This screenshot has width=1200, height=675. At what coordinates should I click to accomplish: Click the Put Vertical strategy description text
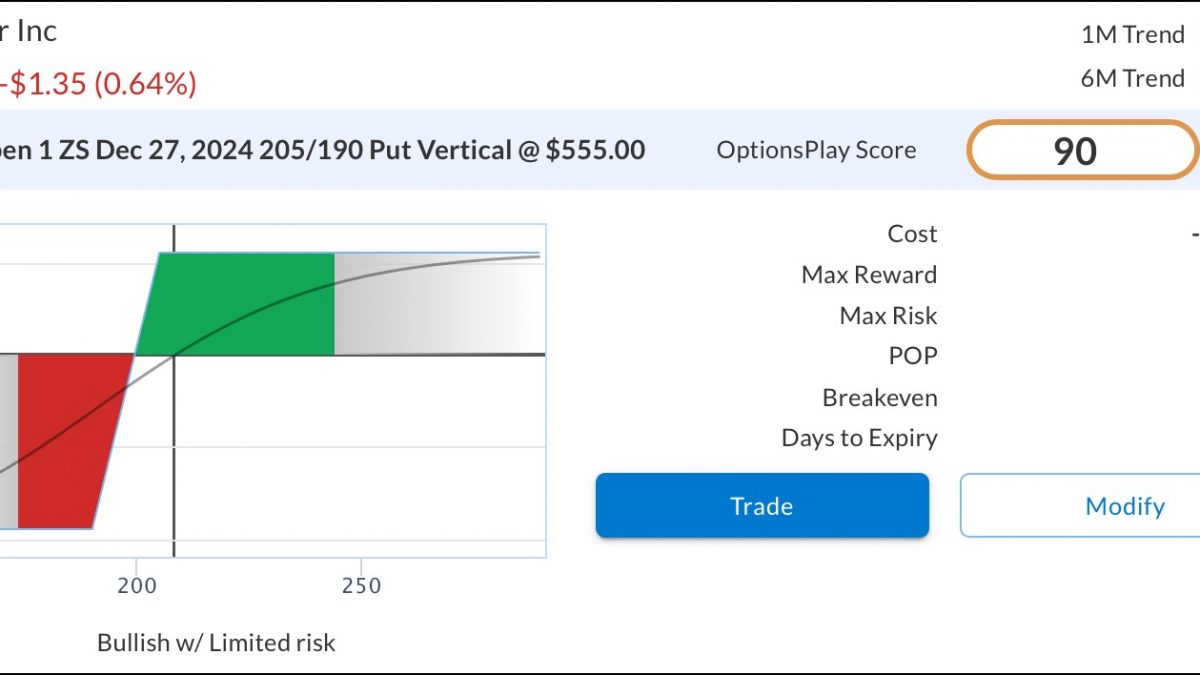click(x=322, y=151)
